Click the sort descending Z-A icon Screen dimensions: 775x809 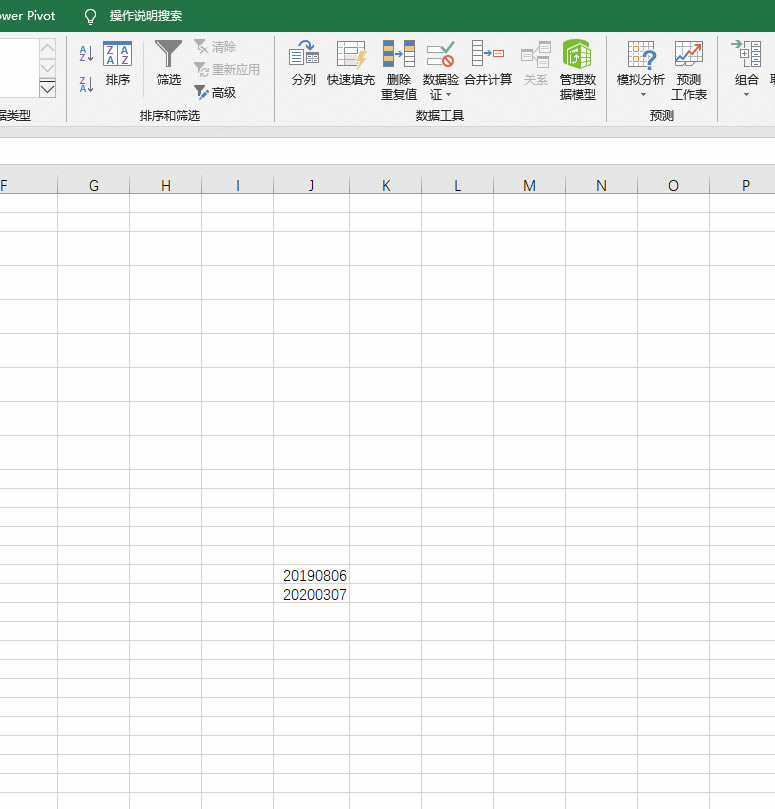point(86,84)
